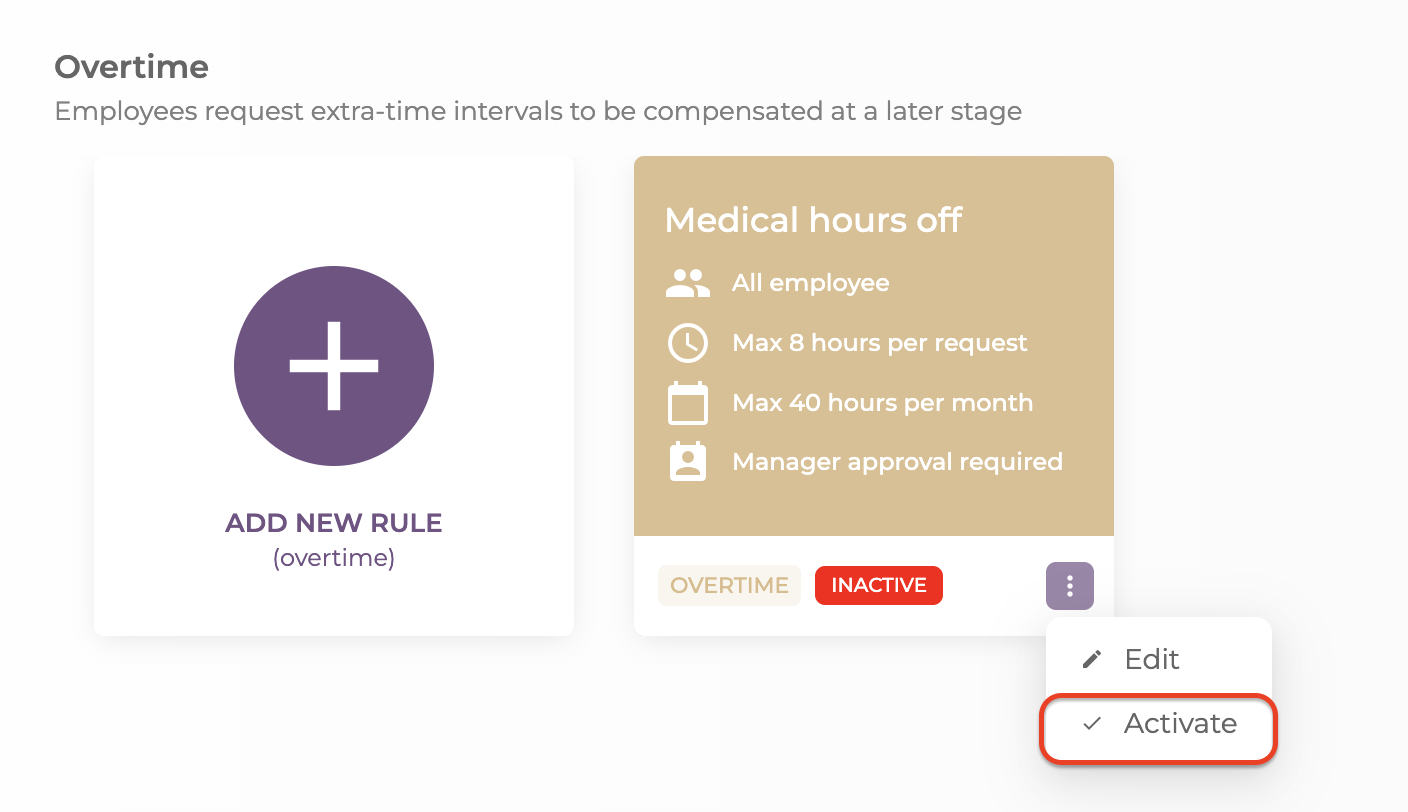Image resolution: width=1408 pixels, height=812 pixels.
Task: Click the clock icon for max hours per request
Action: click(x=687, y=343)
